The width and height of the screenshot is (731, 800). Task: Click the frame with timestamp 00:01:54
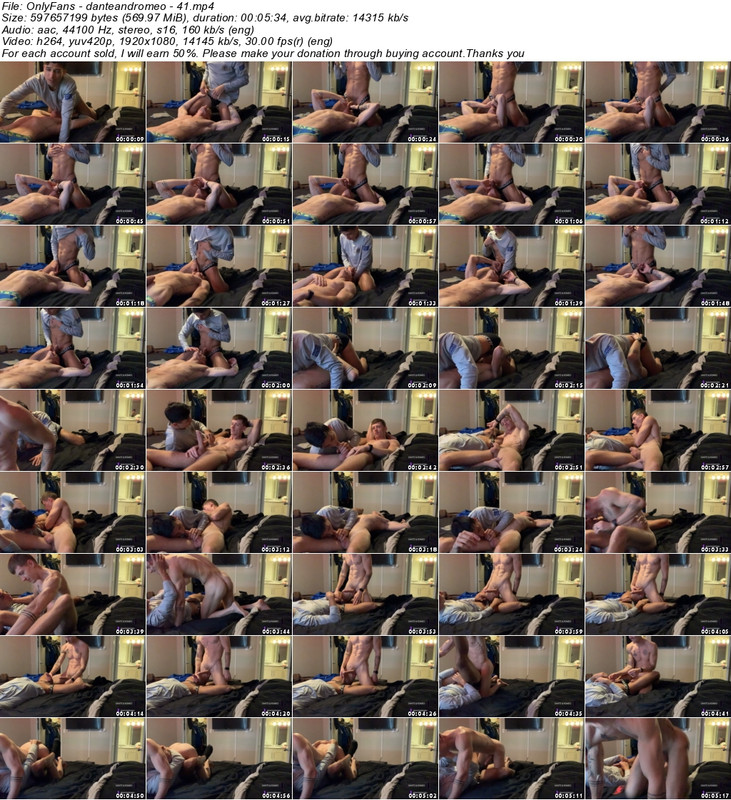pos(73,347)
